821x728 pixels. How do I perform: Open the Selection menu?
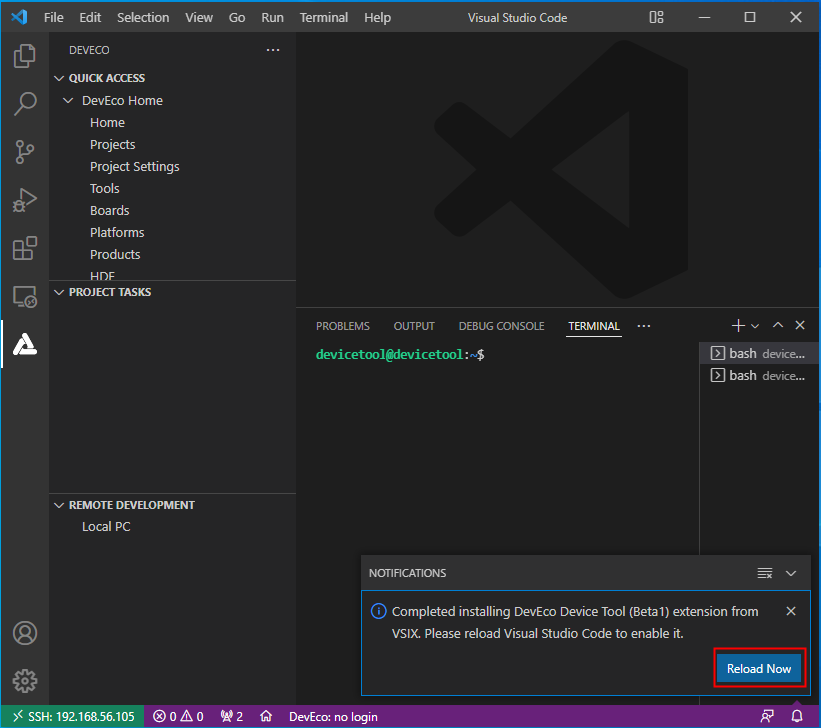(143, 17)
